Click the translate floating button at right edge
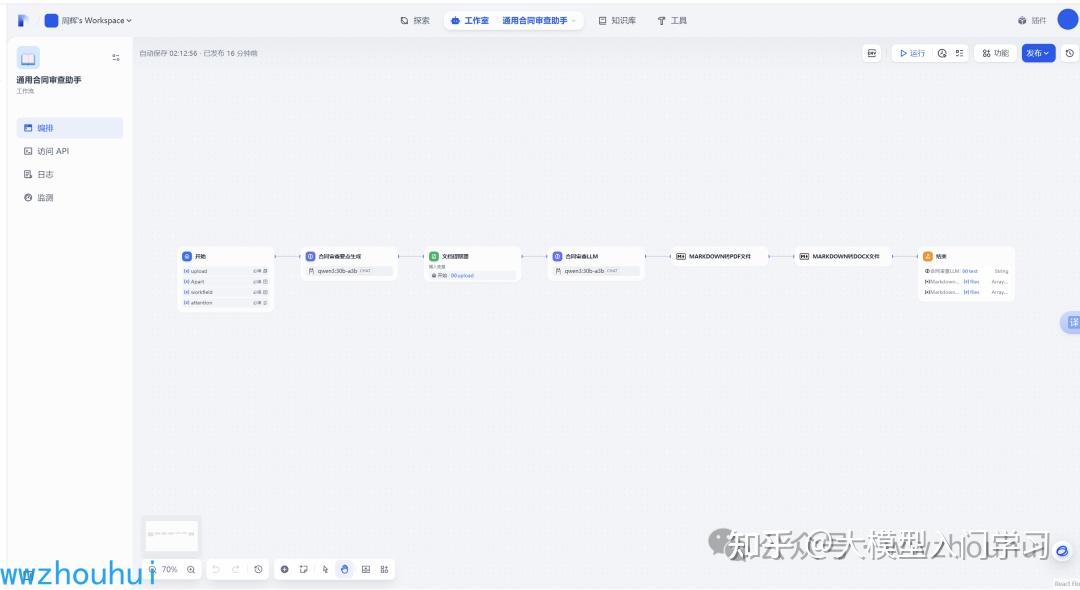 [1071, 322]
